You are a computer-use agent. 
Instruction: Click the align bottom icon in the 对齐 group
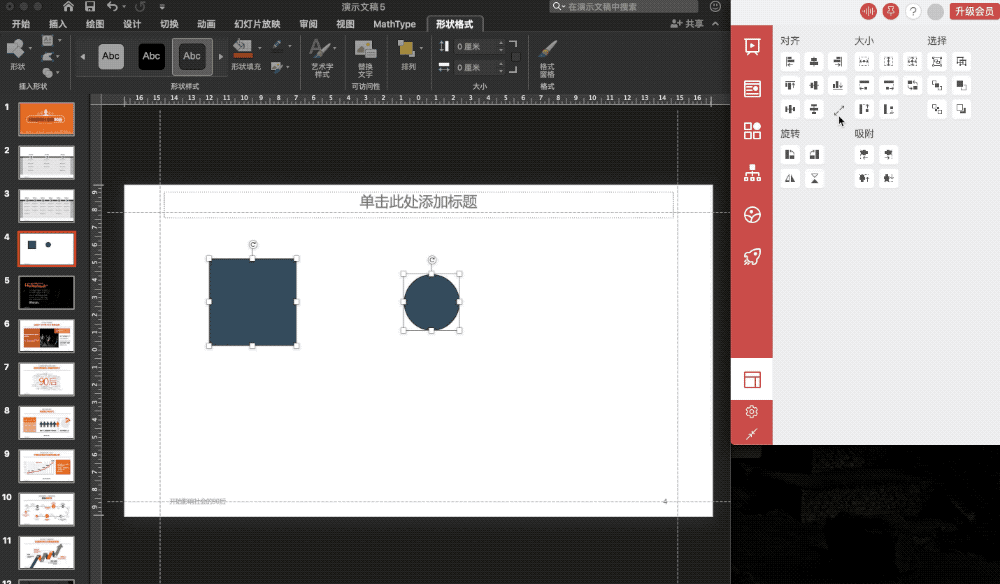838,85
